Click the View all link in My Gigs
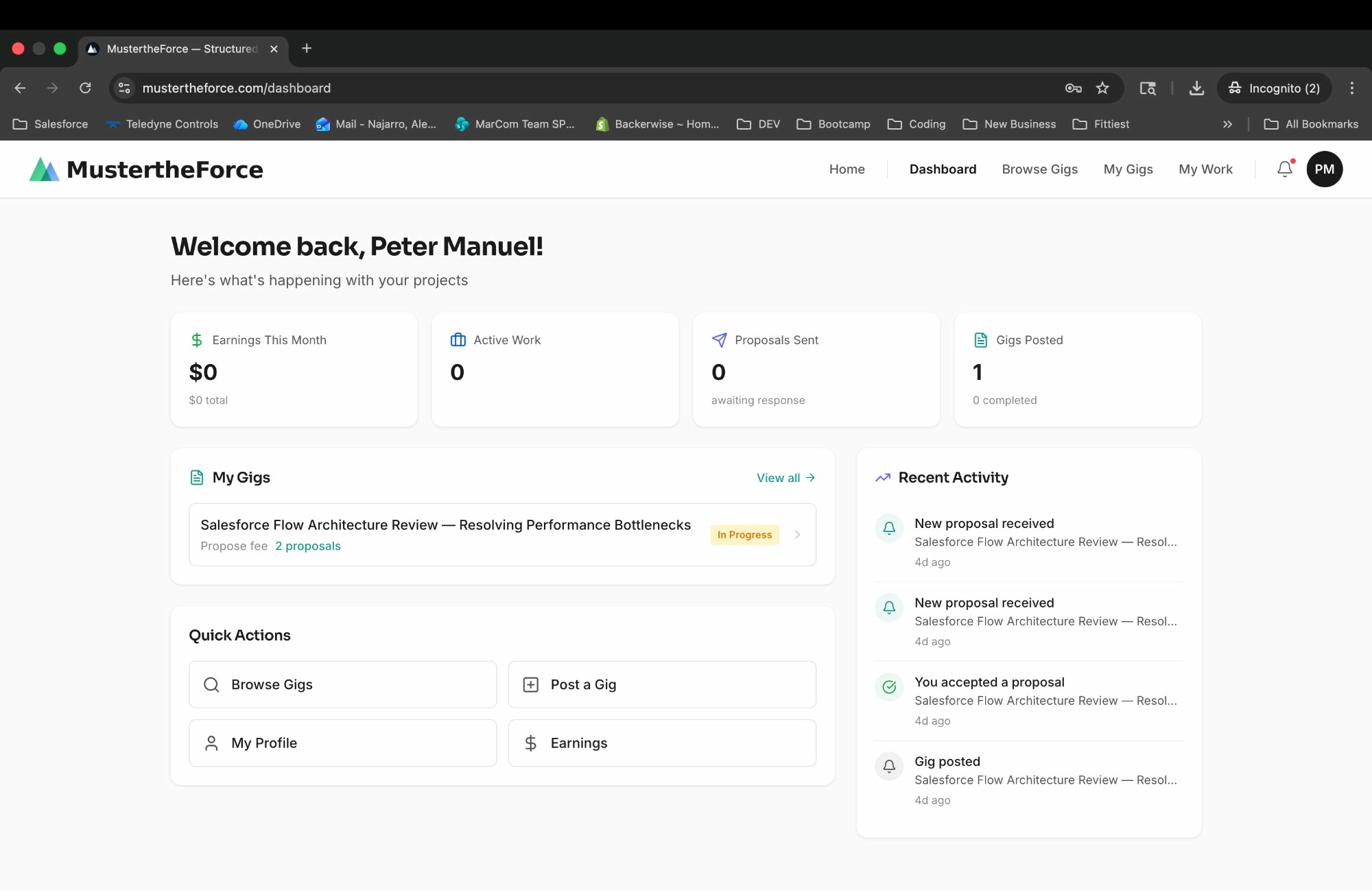This screenshot has width=1372, height=896. coord(785,478)
